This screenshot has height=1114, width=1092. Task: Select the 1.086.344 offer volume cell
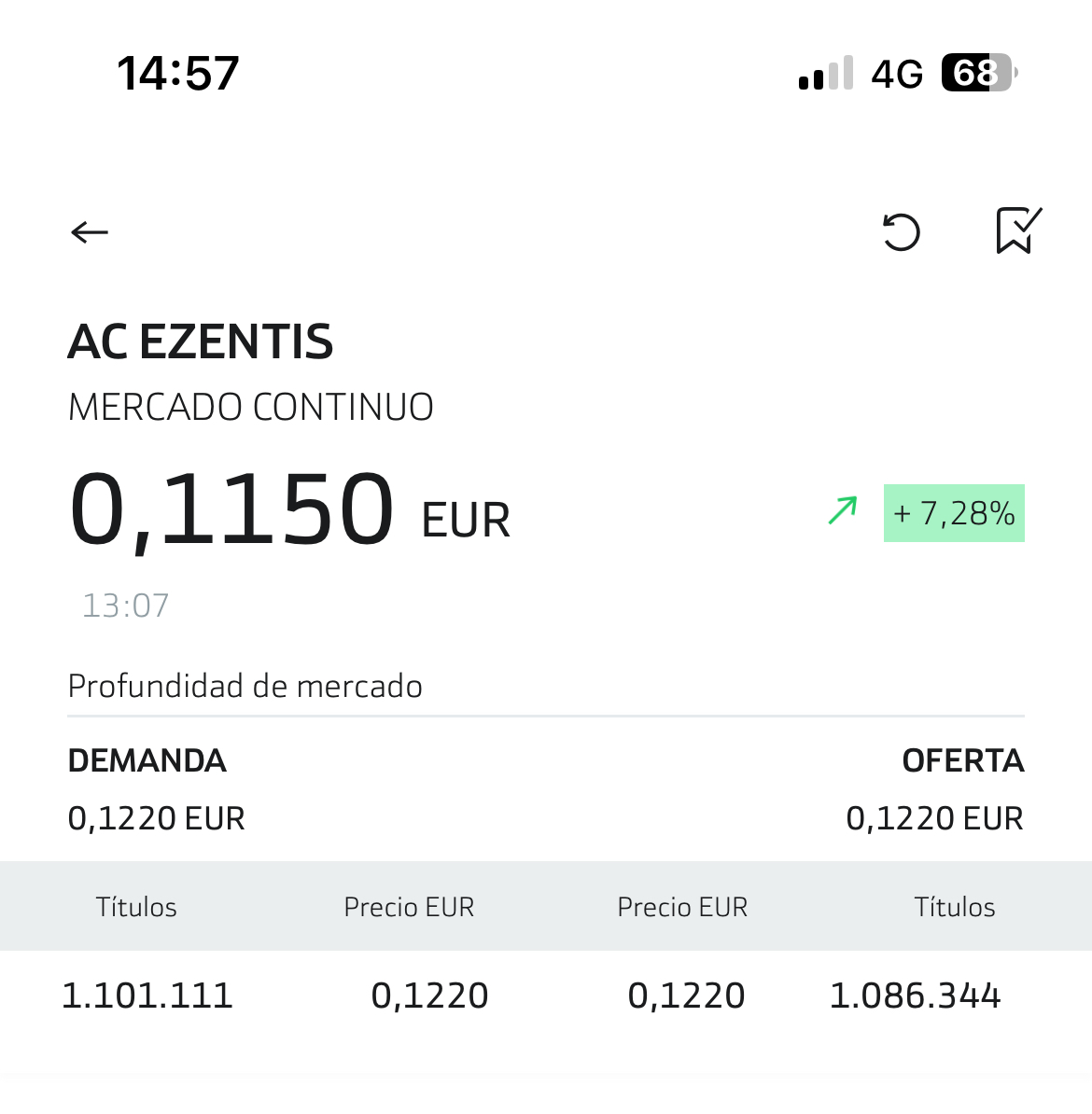(x=915, y=996)
